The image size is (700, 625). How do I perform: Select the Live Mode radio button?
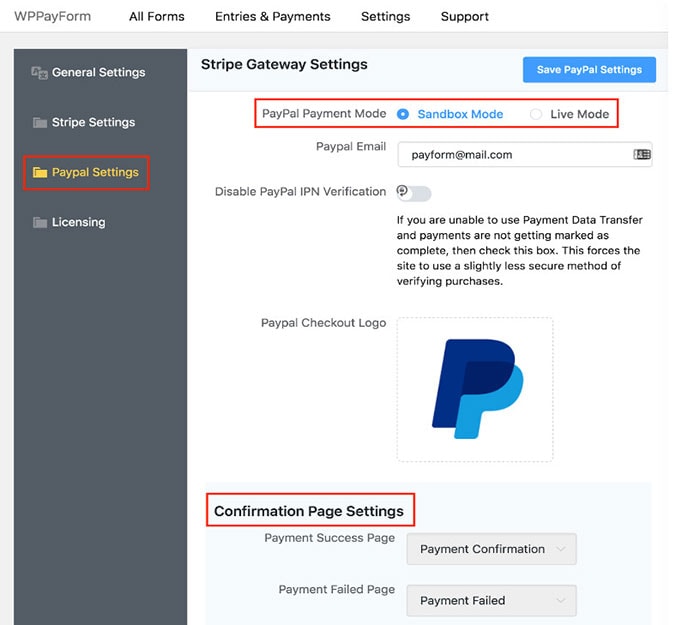536,114
